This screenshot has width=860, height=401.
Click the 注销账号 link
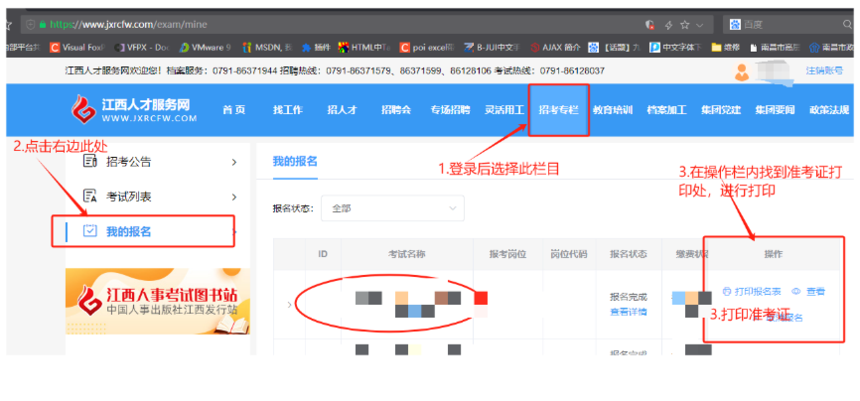coord(824,70)
